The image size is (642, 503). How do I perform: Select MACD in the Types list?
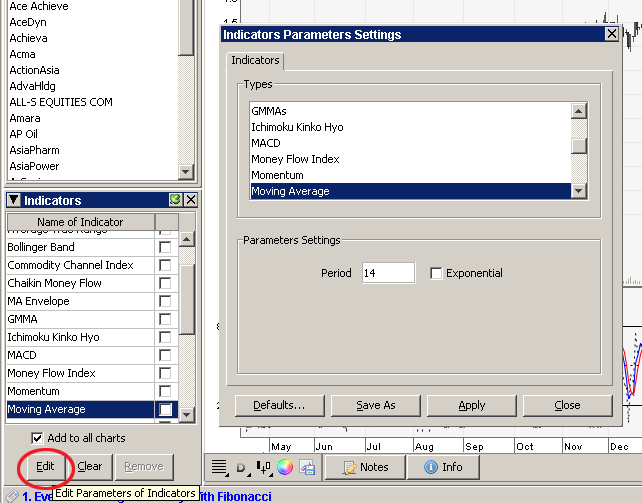click(x=266, y=143)
